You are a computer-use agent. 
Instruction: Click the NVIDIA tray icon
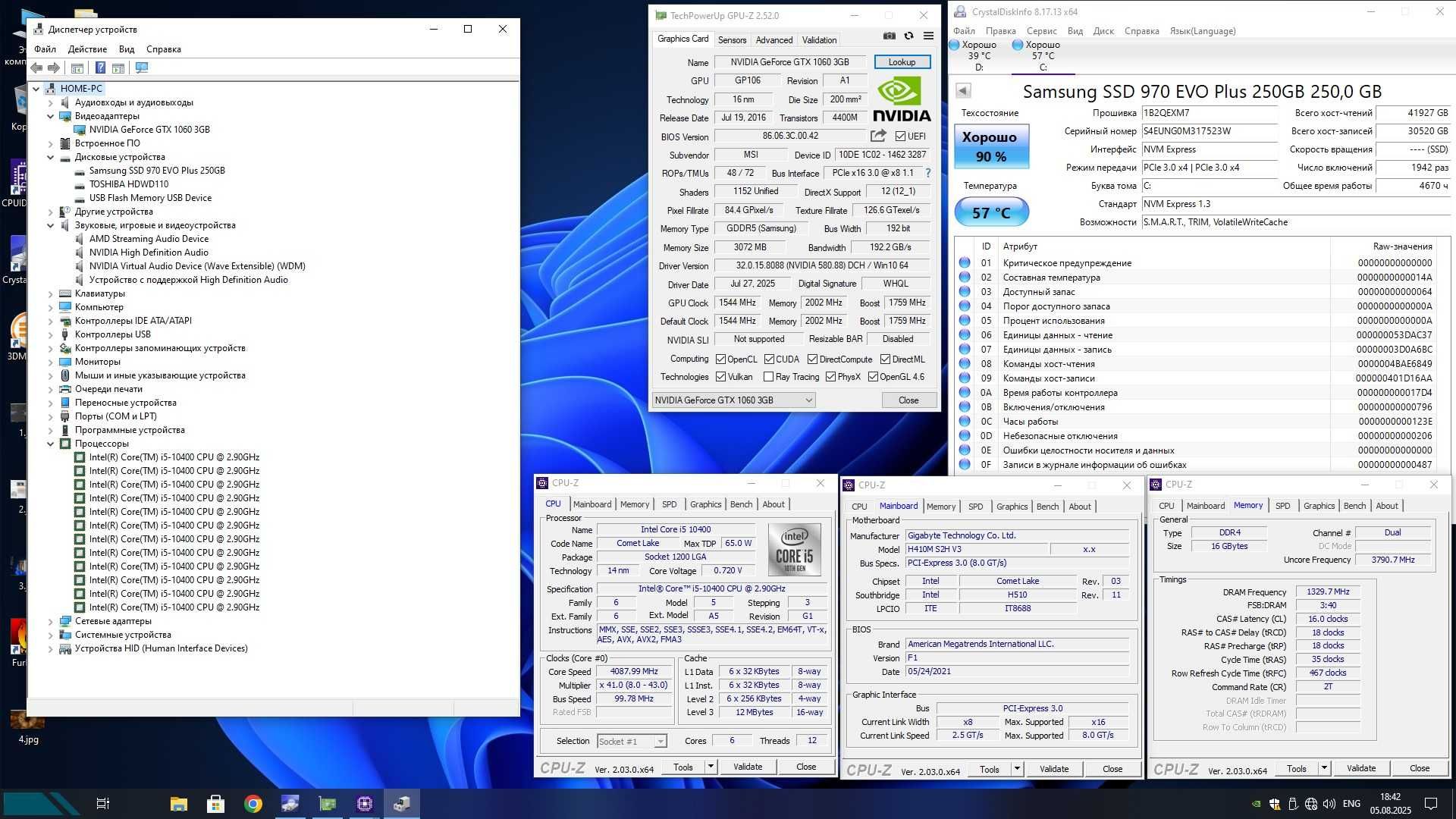(x=1257, y=804)
